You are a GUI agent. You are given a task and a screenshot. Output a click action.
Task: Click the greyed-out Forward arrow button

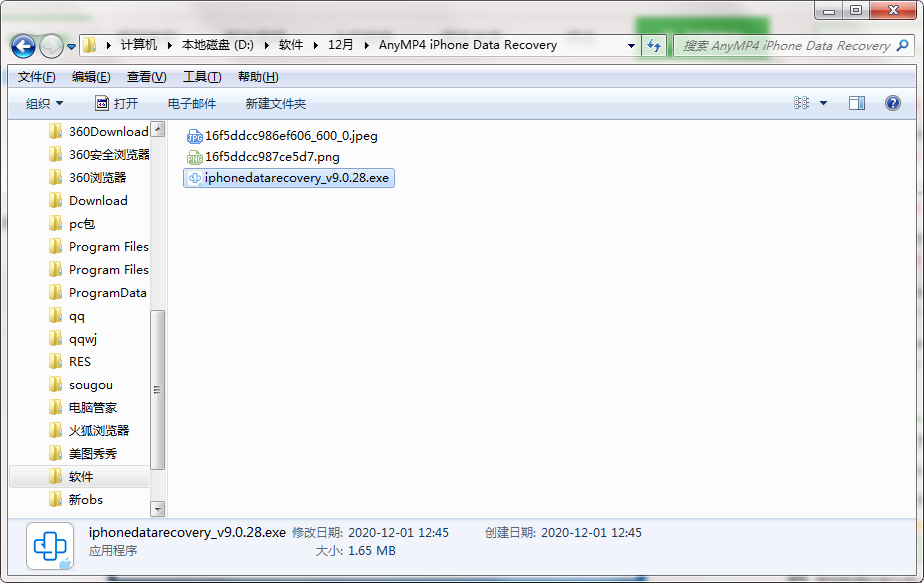51,46
